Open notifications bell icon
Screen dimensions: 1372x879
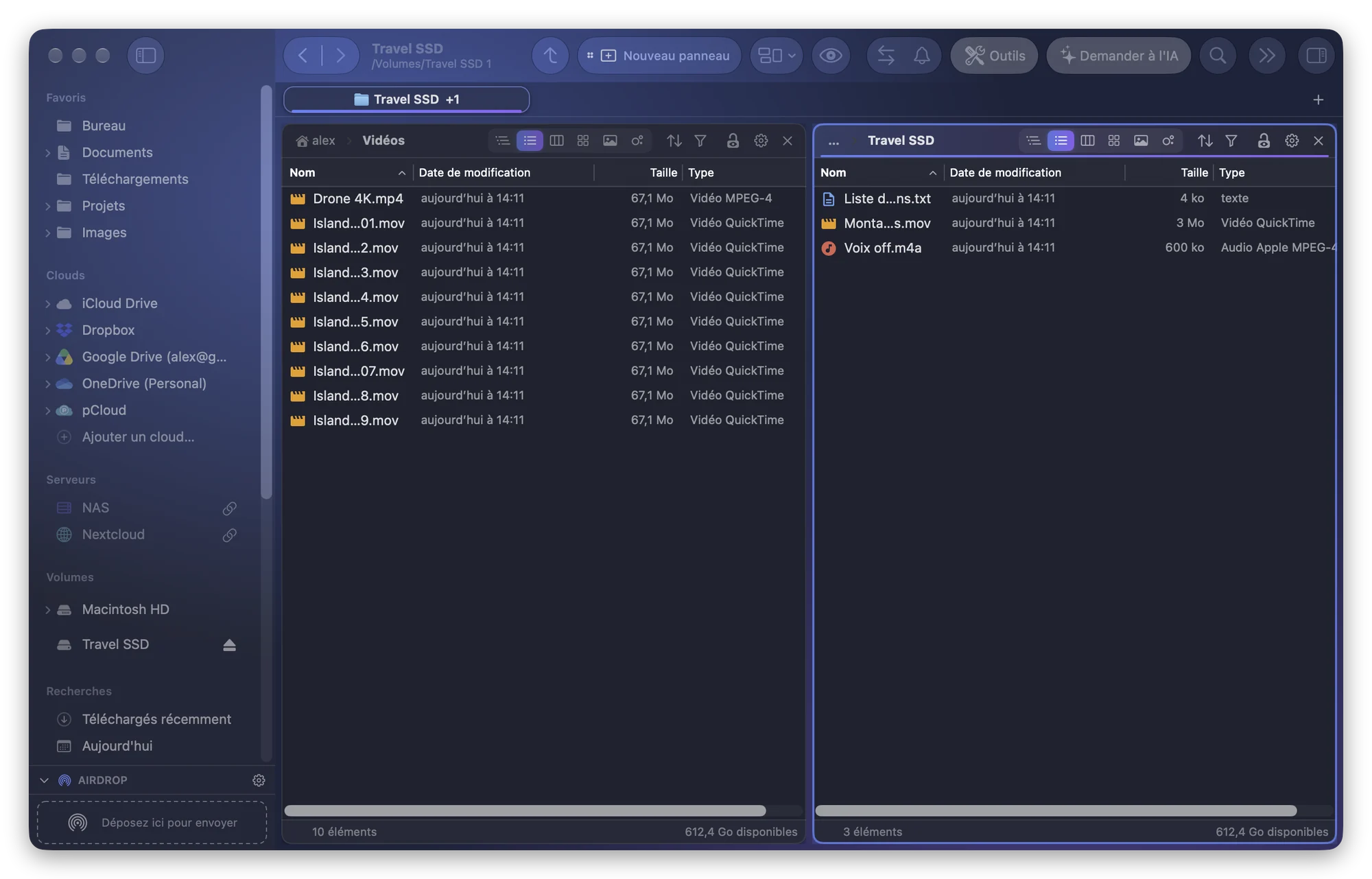tap(922, 55)
